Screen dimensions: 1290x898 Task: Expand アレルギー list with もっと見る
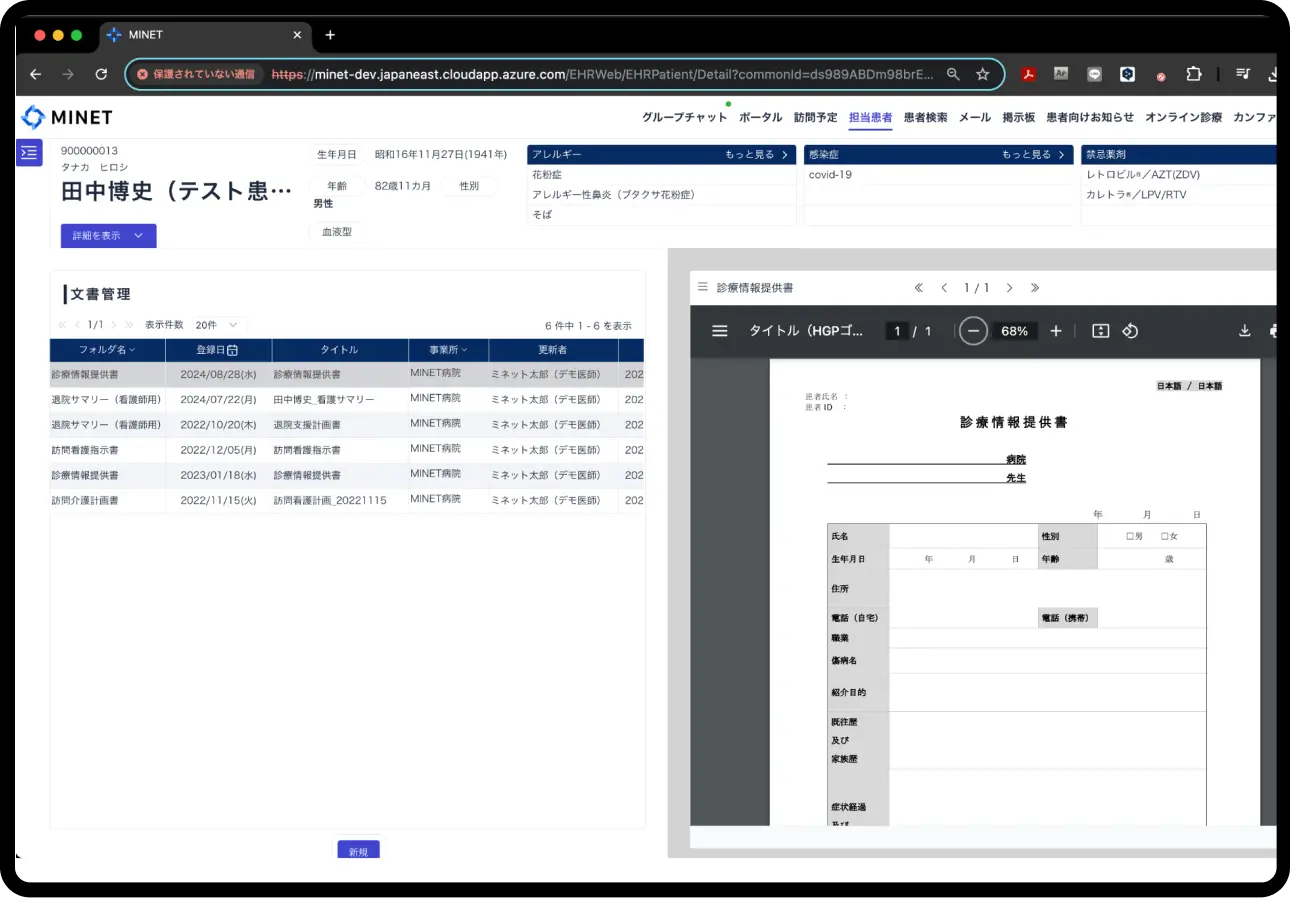757,155
